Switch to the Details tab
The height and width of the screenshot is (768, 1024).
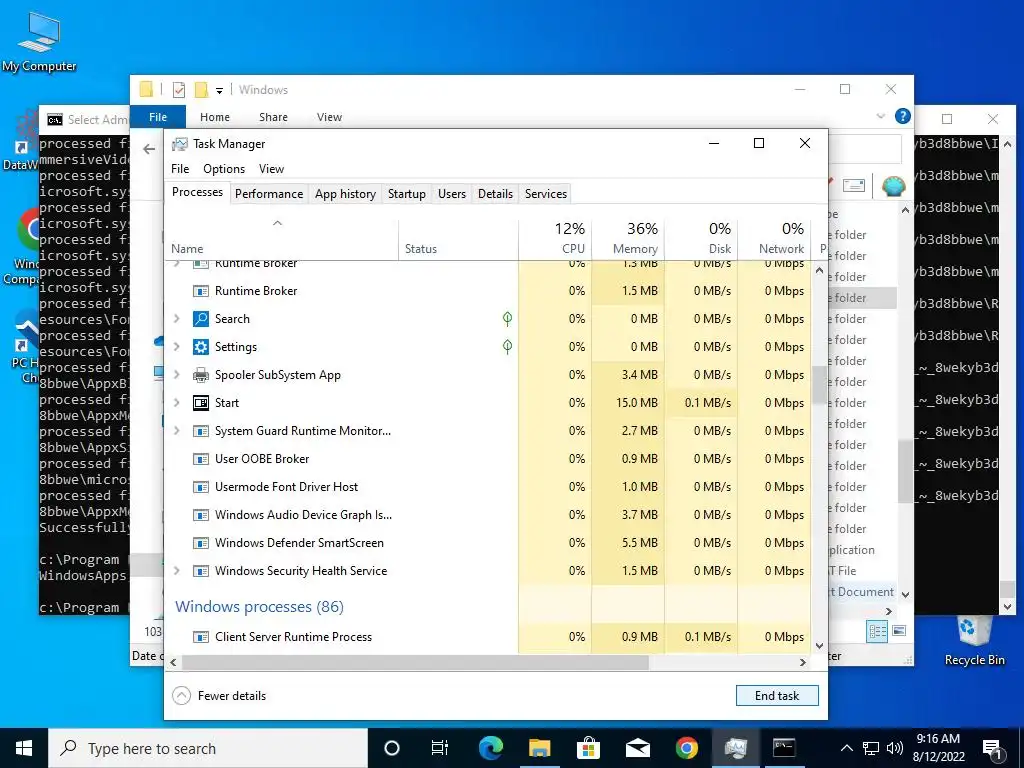point(495,194)
